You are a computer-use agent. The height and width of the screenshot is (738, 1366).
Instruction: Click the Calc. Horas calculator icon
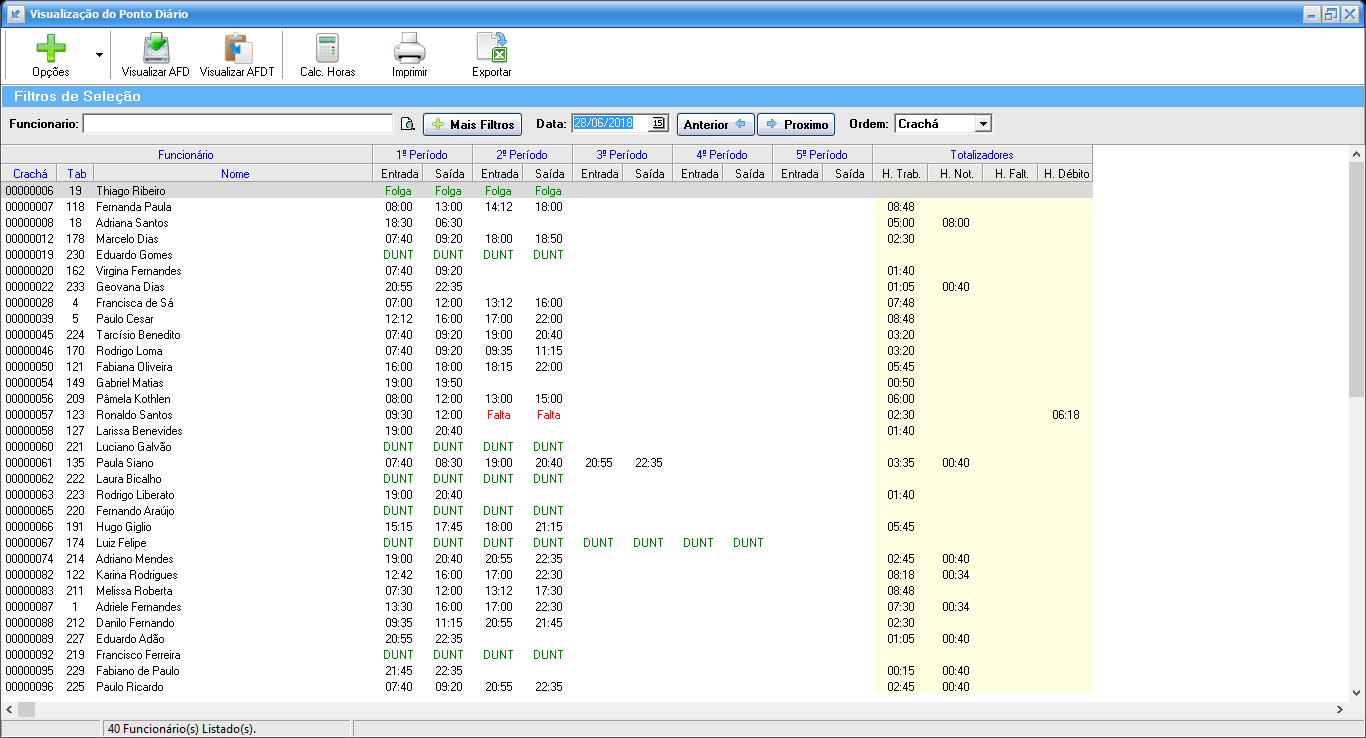pyautogui.click(x=327, y=50)
